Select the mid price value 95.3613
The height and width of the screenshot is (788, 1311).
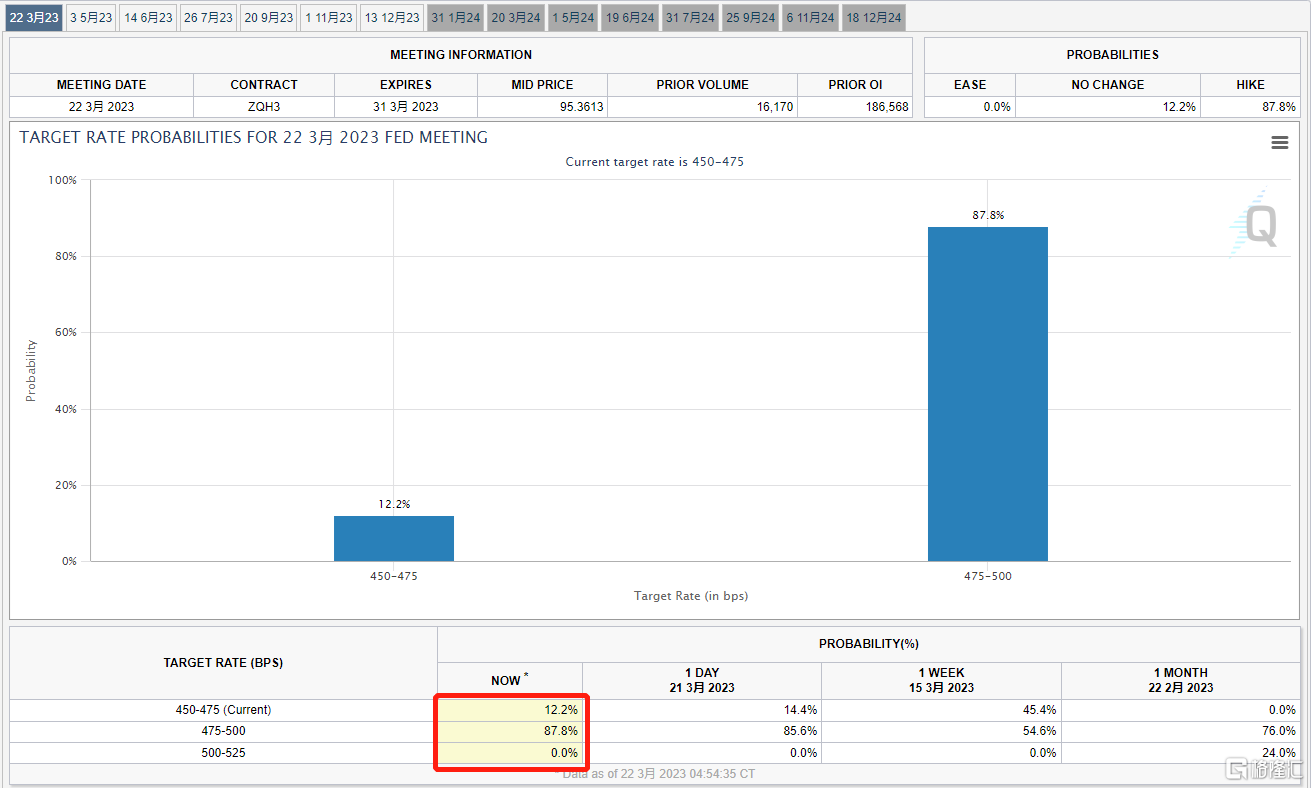[x=542, y=107]
